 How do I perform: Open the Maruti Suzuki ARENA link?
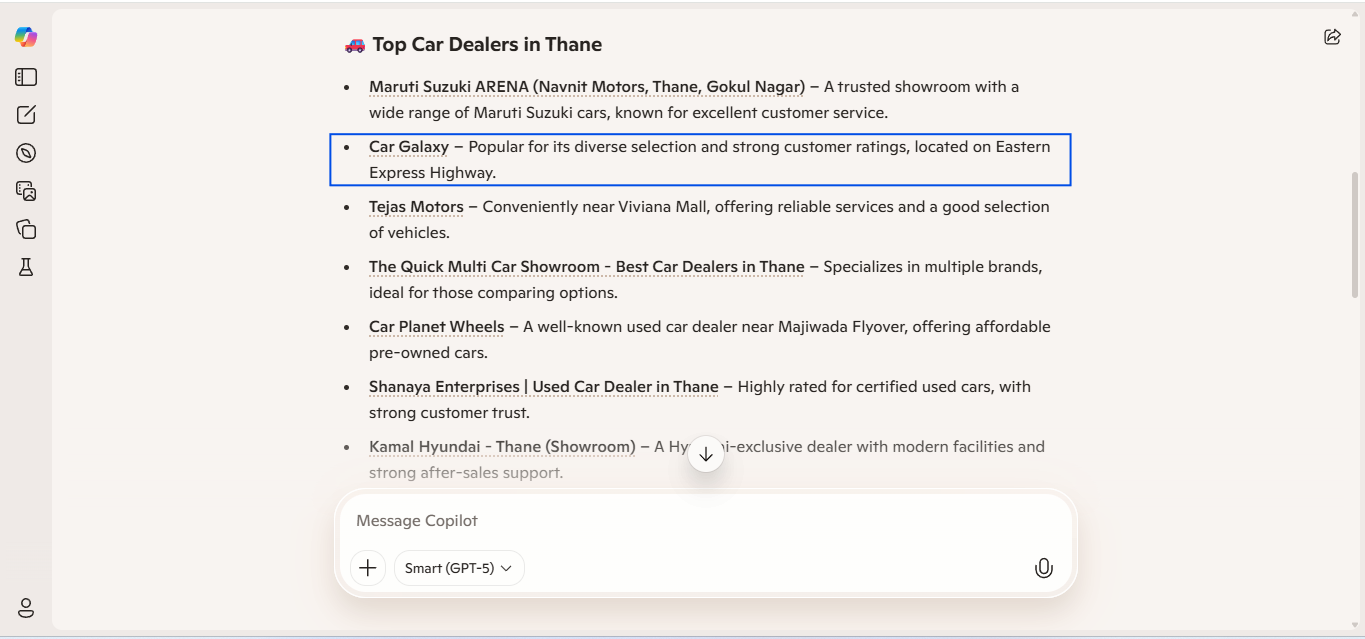585,86
